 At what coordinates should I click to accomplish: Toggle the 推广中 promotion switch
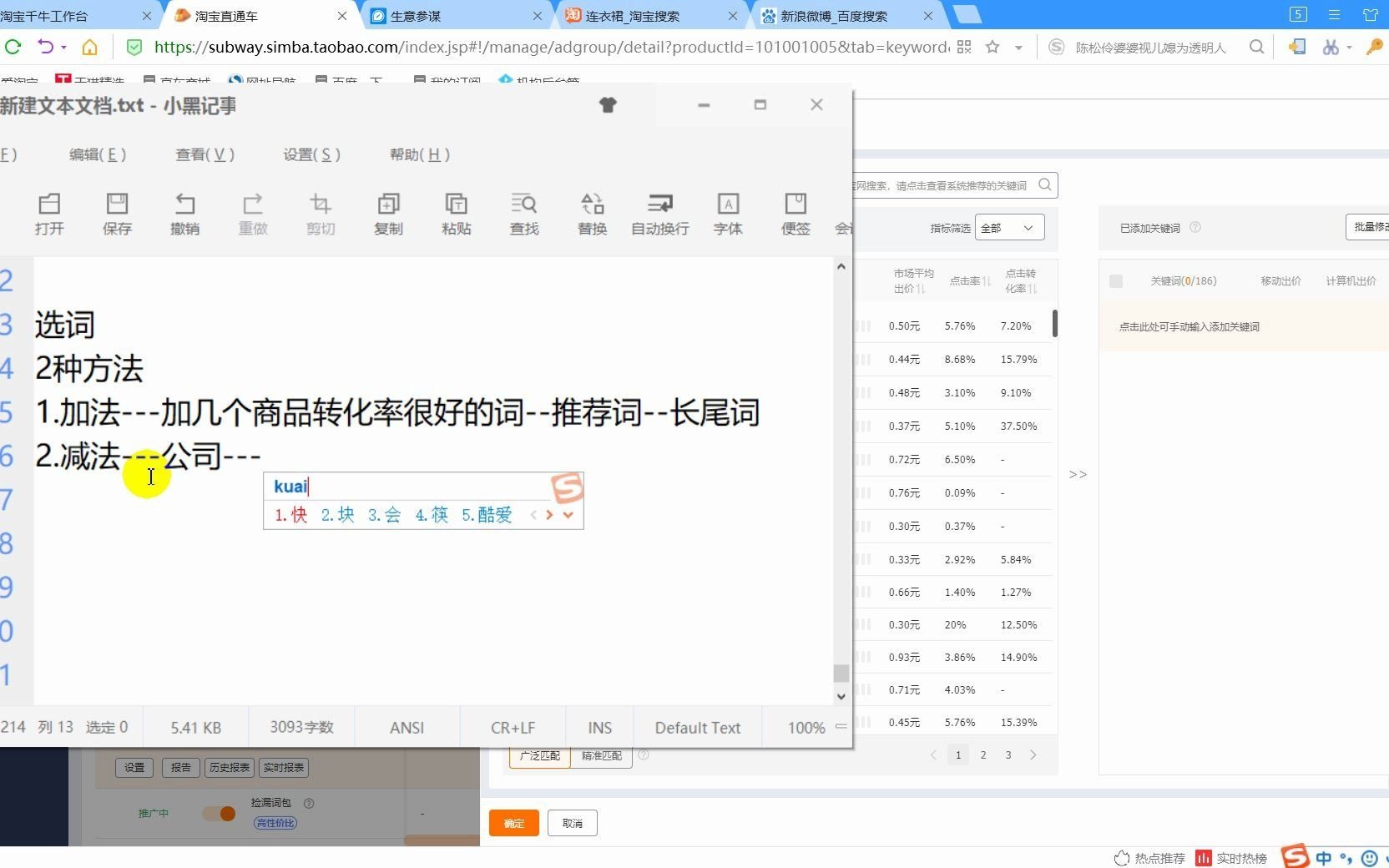click(x=220, y=813)
